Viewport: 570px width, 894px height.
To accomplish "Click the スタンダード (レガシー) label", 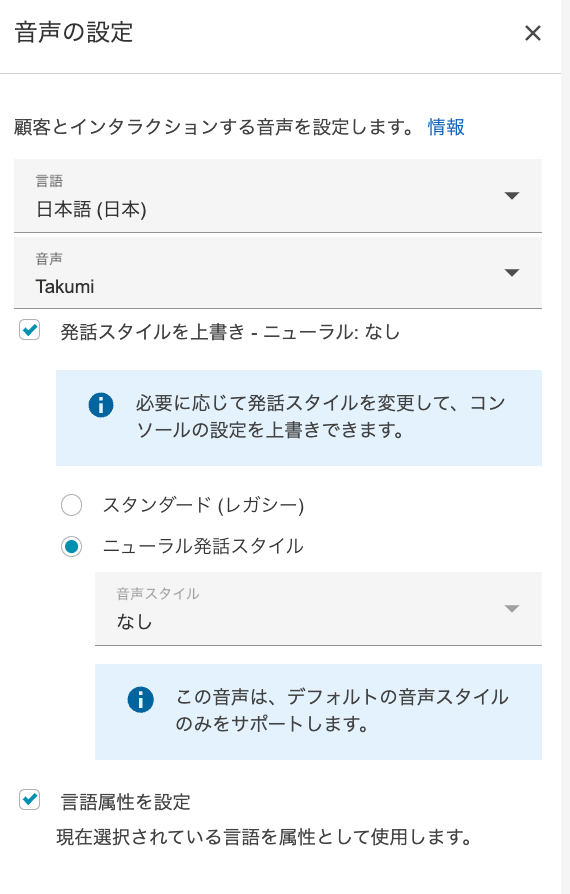I will coord(203,505).
